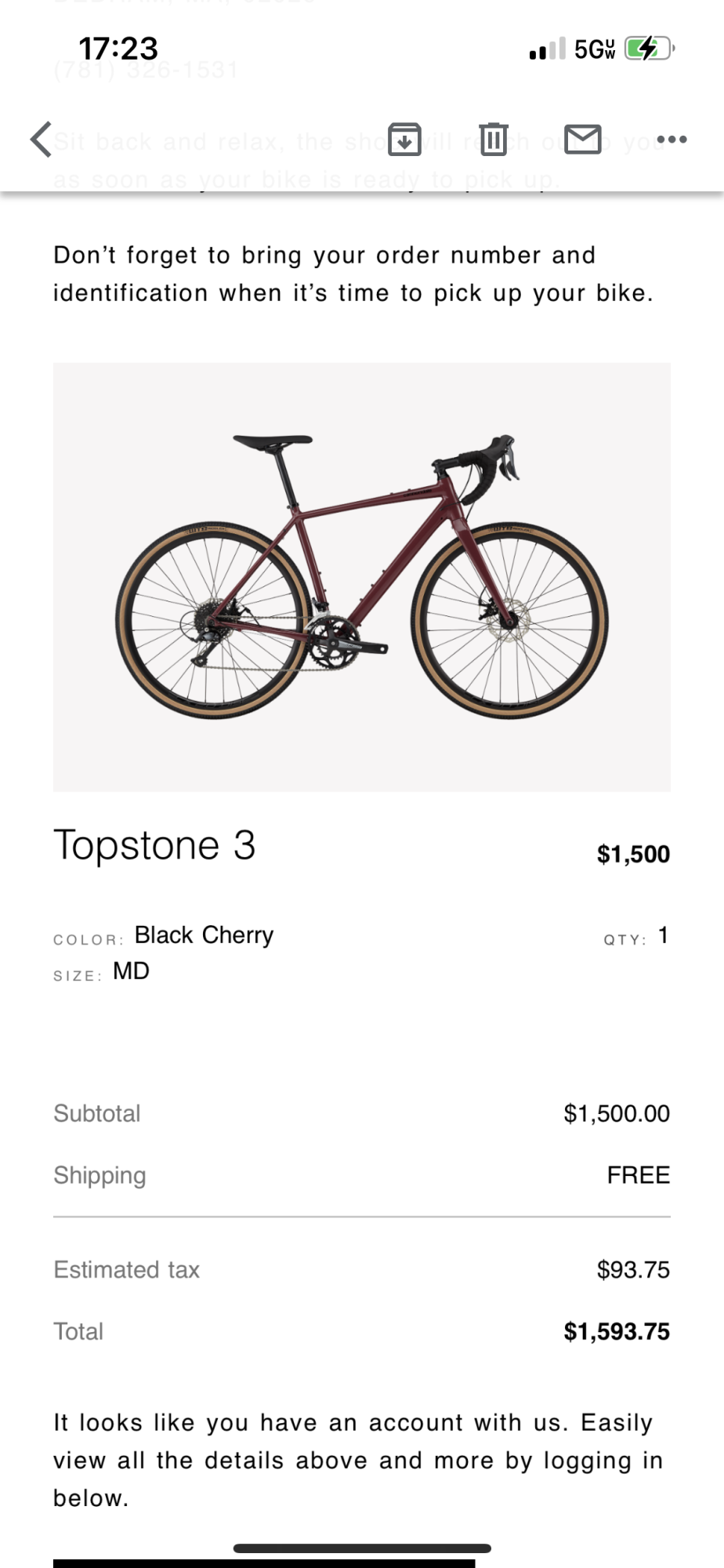Tap the $1,500 price label
The height and width of the screenshot is (1568, 724).
(633, 855)
